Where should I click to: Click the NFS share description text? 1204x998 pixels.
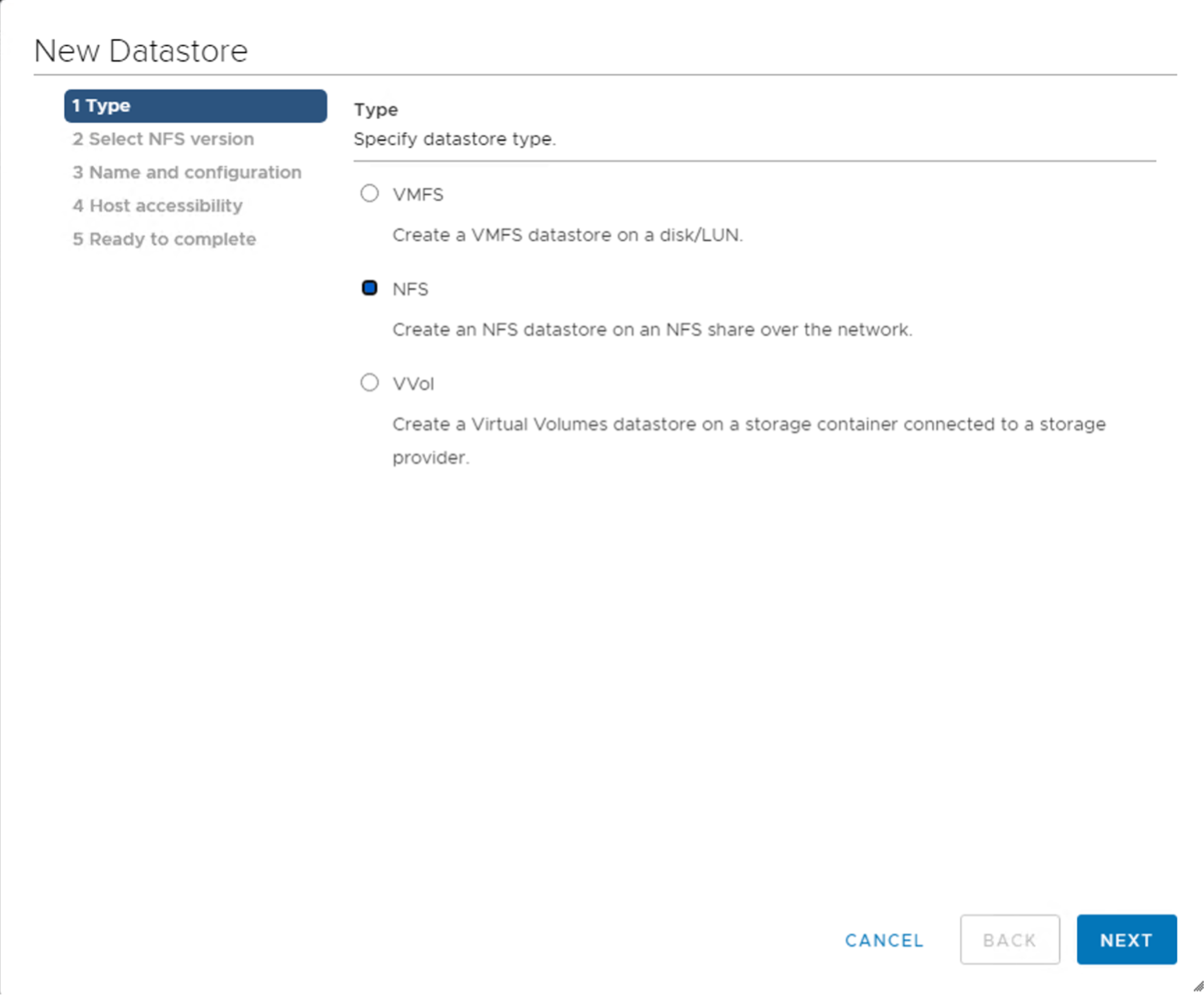(x=652, y=329)
